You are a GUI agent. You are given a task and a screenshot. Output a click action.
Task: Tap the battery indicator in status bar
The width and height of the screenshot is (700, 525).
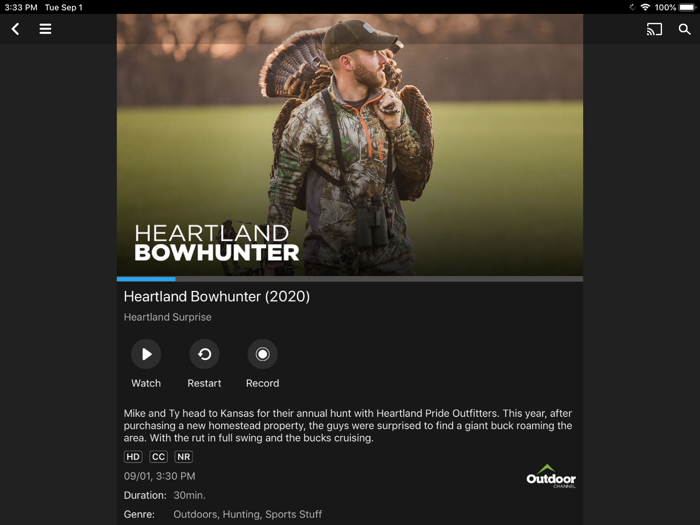point(687,7)
